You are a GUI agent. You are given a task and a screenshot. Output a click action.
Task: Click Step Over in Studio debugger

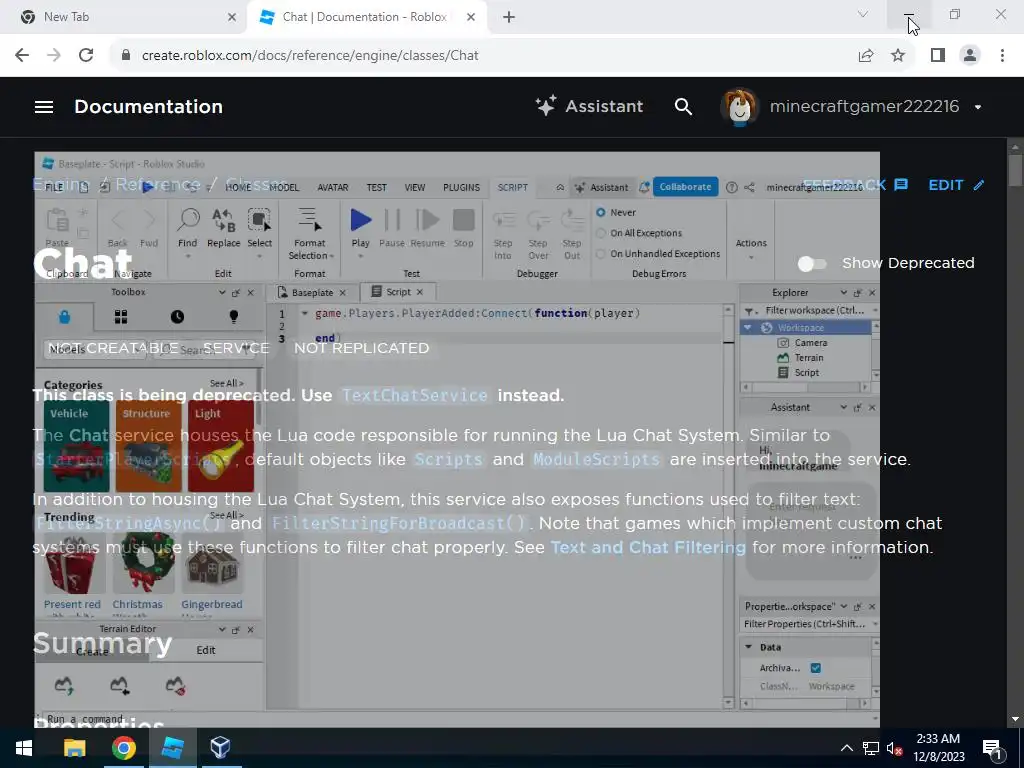coord(538,235)
